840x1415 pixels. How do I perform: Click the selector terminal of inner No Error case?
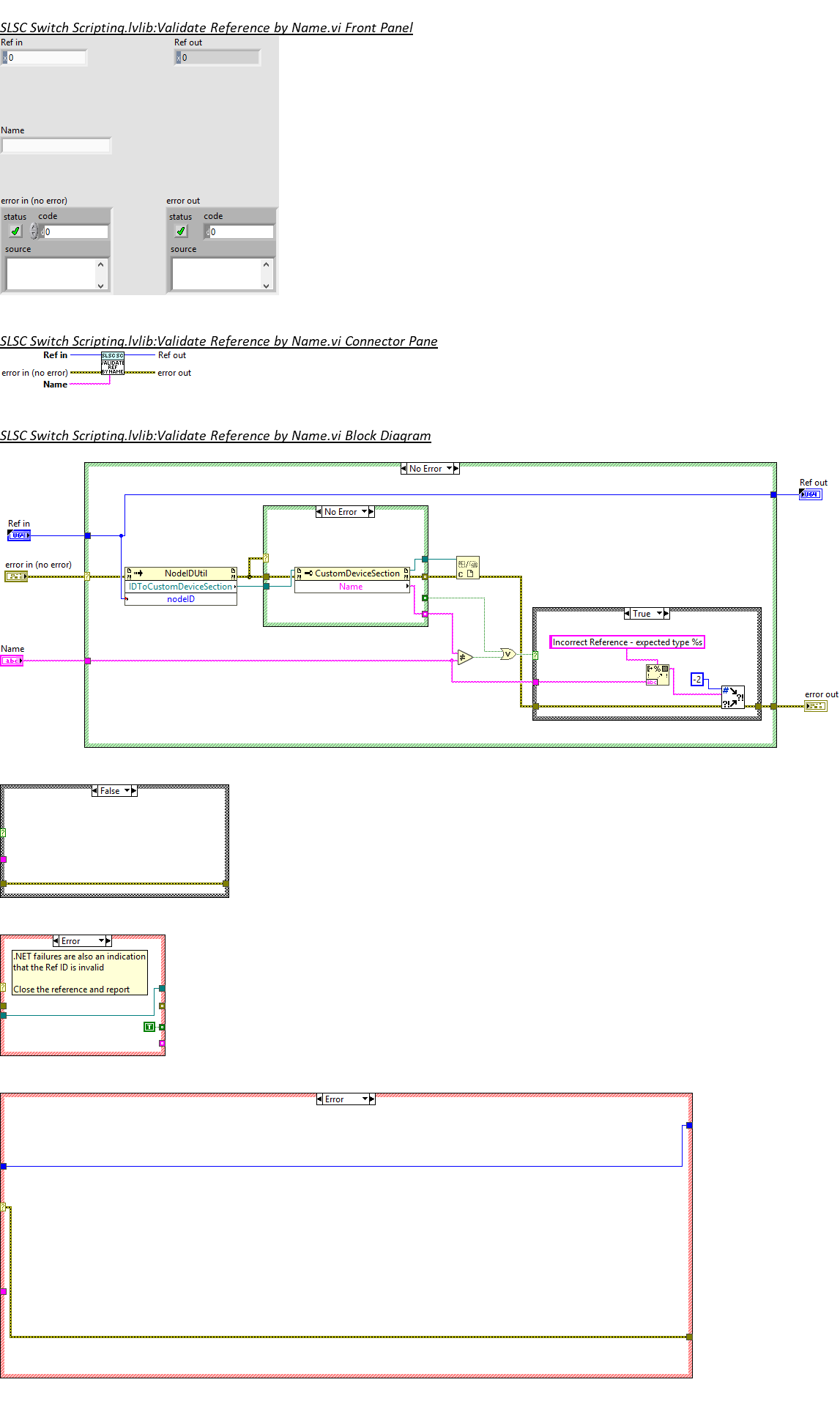pos(266,558)
